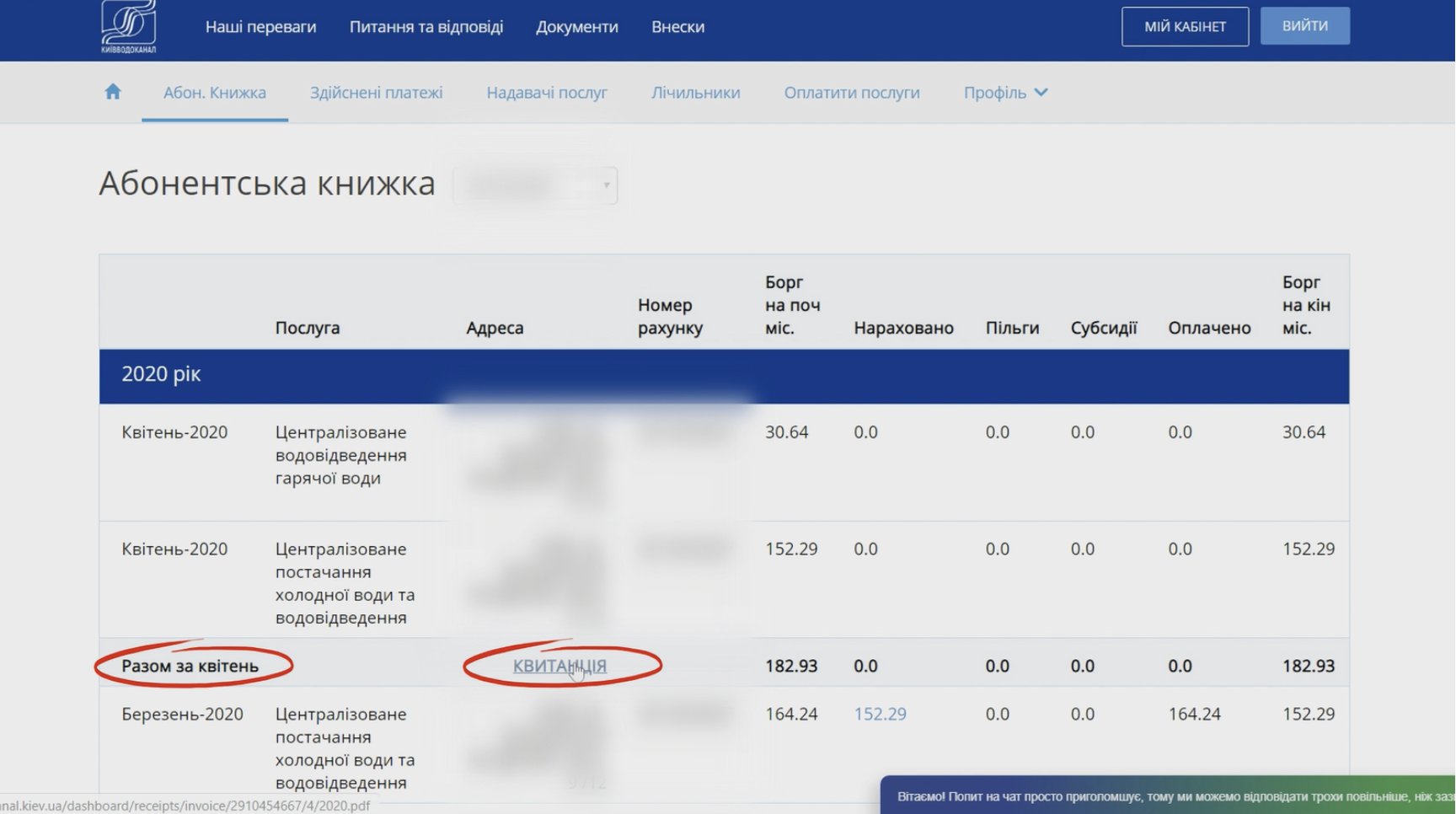The image size is (1456, 814).
Task: Click the Субсидії column header
Action: point(1104,328)
